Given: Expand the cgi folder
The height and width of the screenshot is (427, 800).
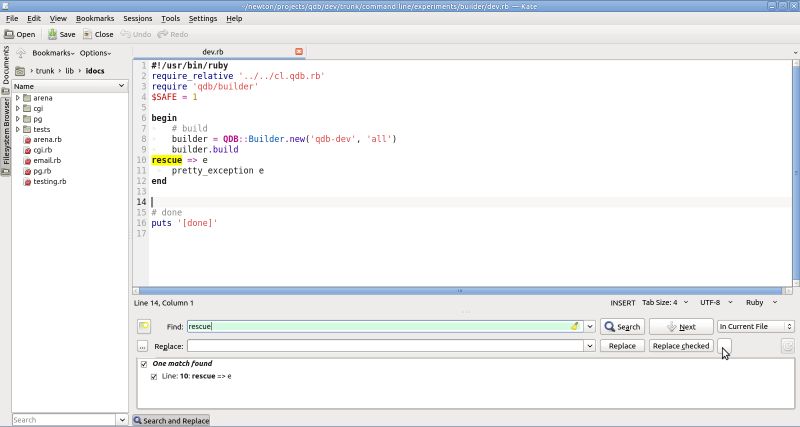Looking at the screenshot, I should (18, 108).
